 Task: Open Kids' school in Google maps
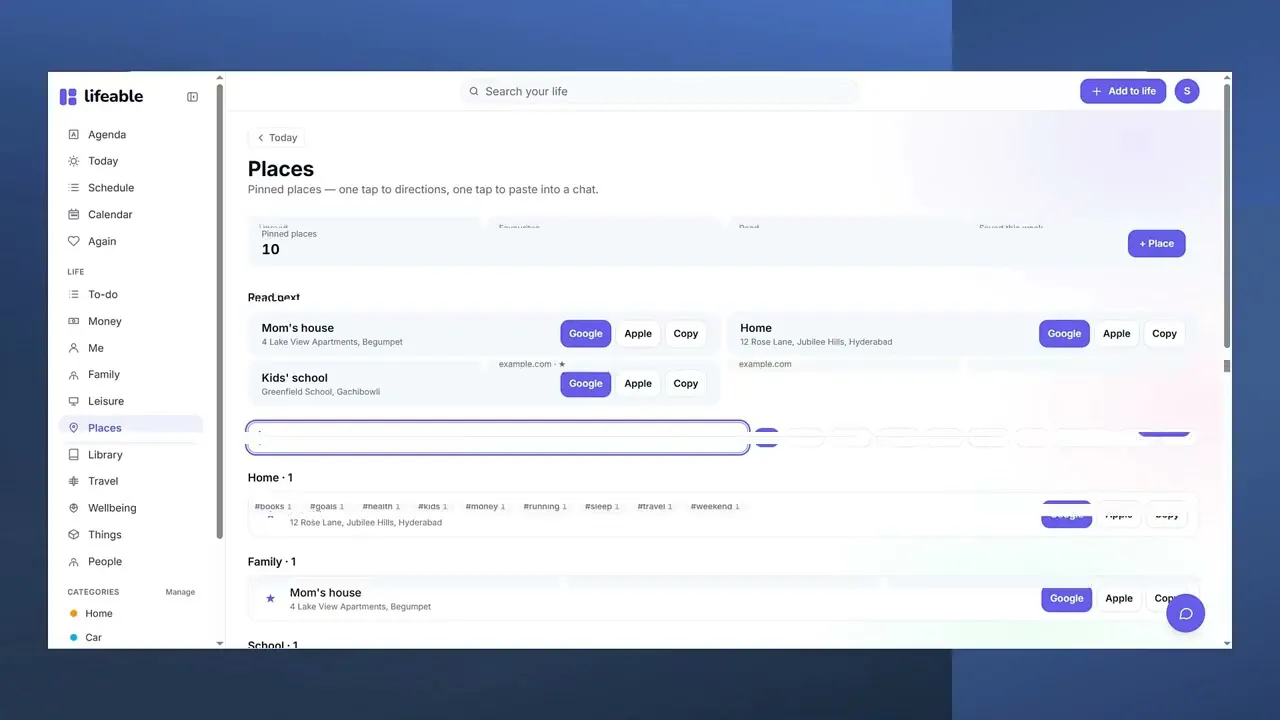pyautogui.click(x=586, y=384)
